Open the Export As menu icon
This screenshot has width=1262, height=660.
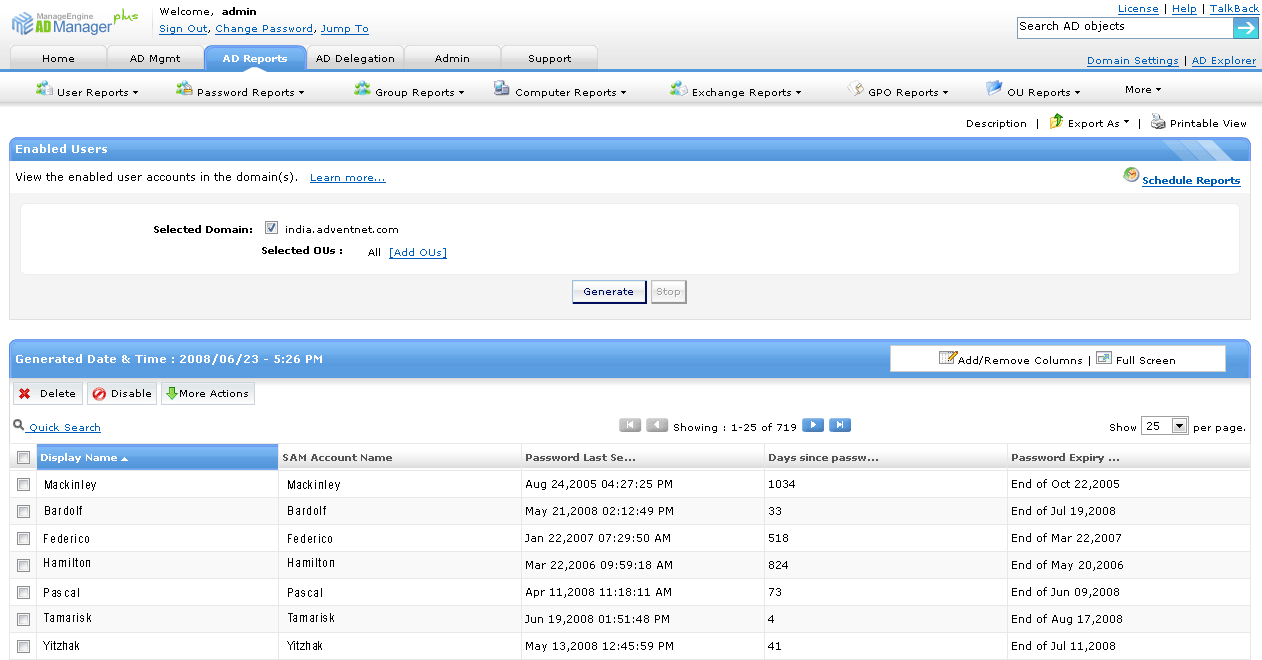click(x=1054, y=122)
